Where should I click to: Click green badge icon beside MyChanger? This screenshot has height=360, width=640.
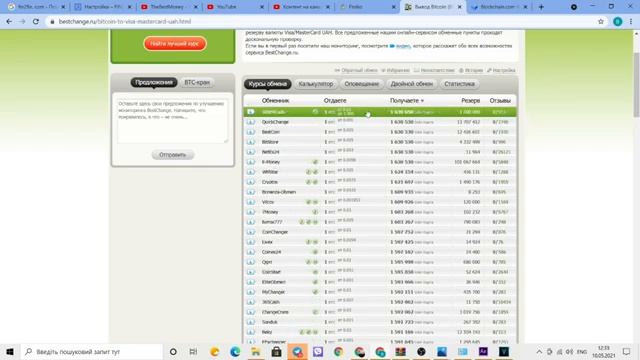[x=315, y=292]
